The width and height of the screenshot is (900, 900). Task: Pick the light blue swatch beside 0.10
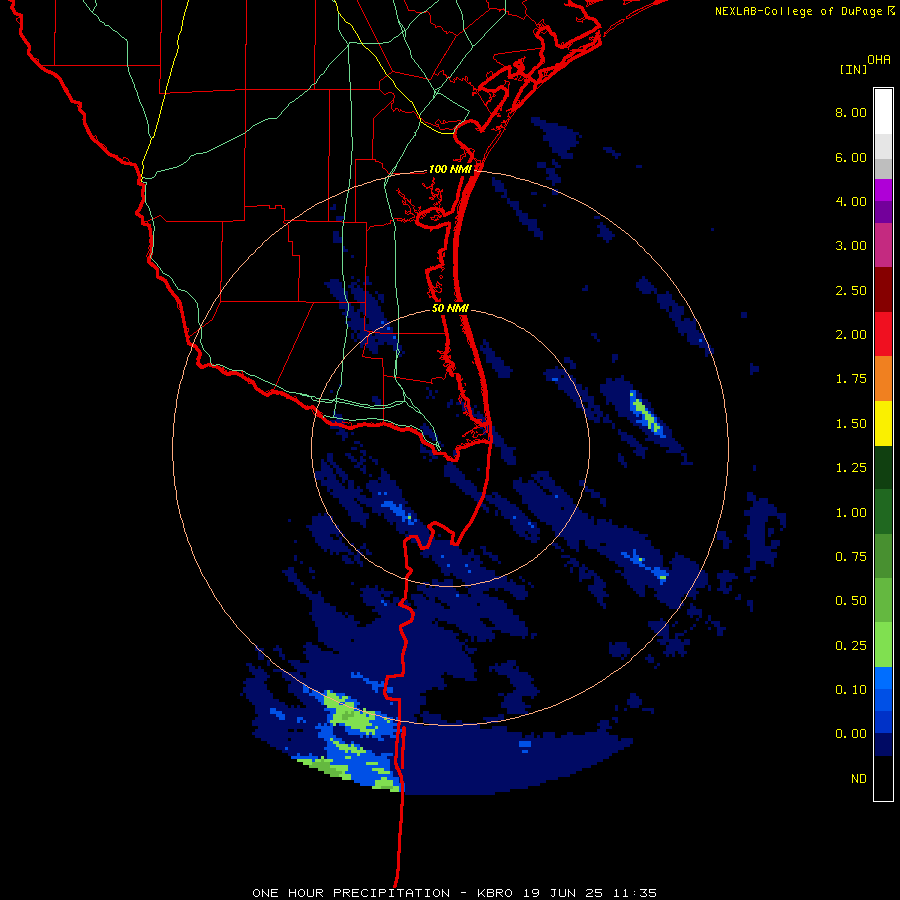click(883, 678)
